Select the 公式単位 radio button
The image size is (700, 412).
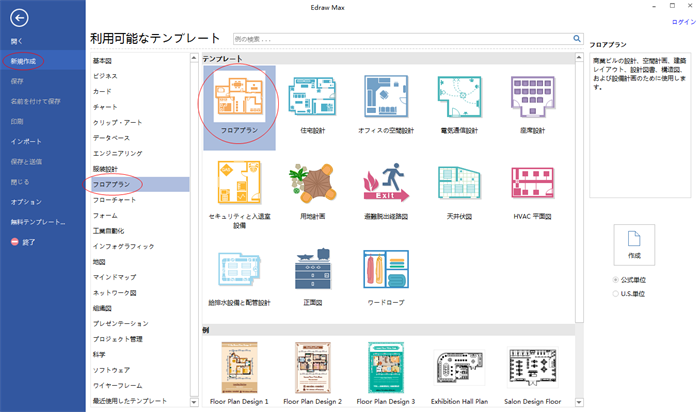click(614, 281)
